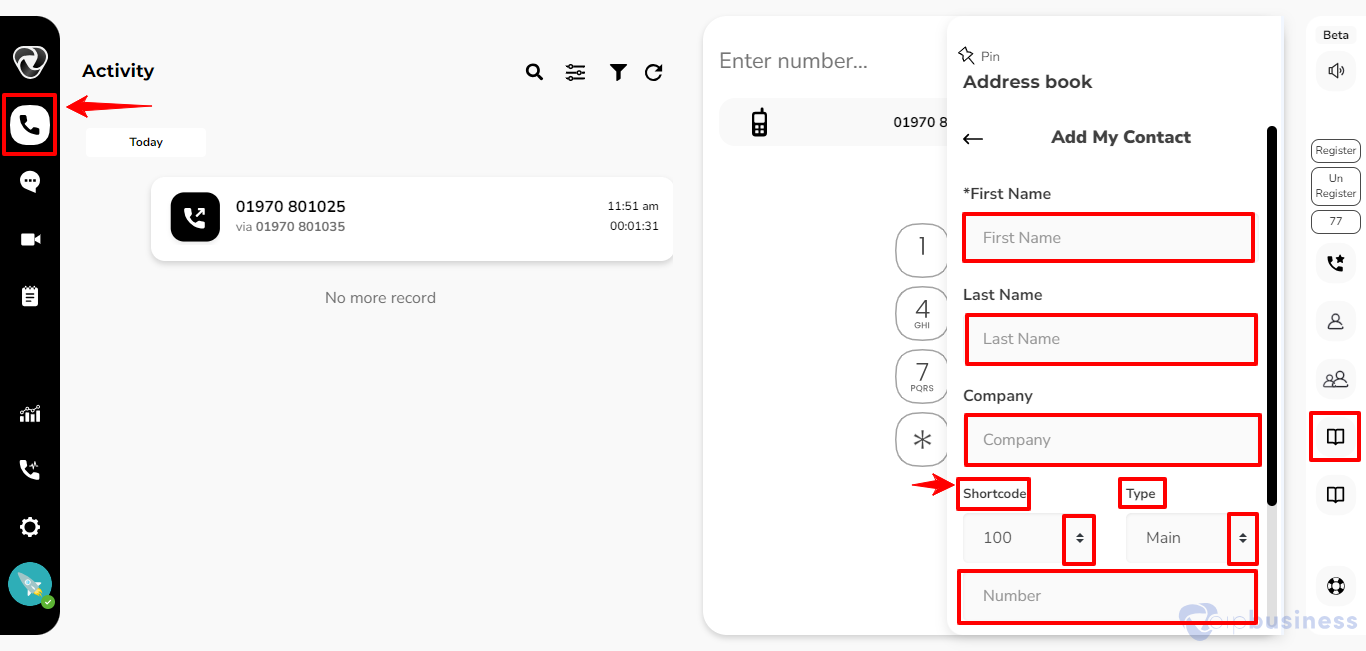The height and width of the screenshot is (651, 1366).
Task: Open the phone calls sidebar icon
Action: click(x=30, y=125)
